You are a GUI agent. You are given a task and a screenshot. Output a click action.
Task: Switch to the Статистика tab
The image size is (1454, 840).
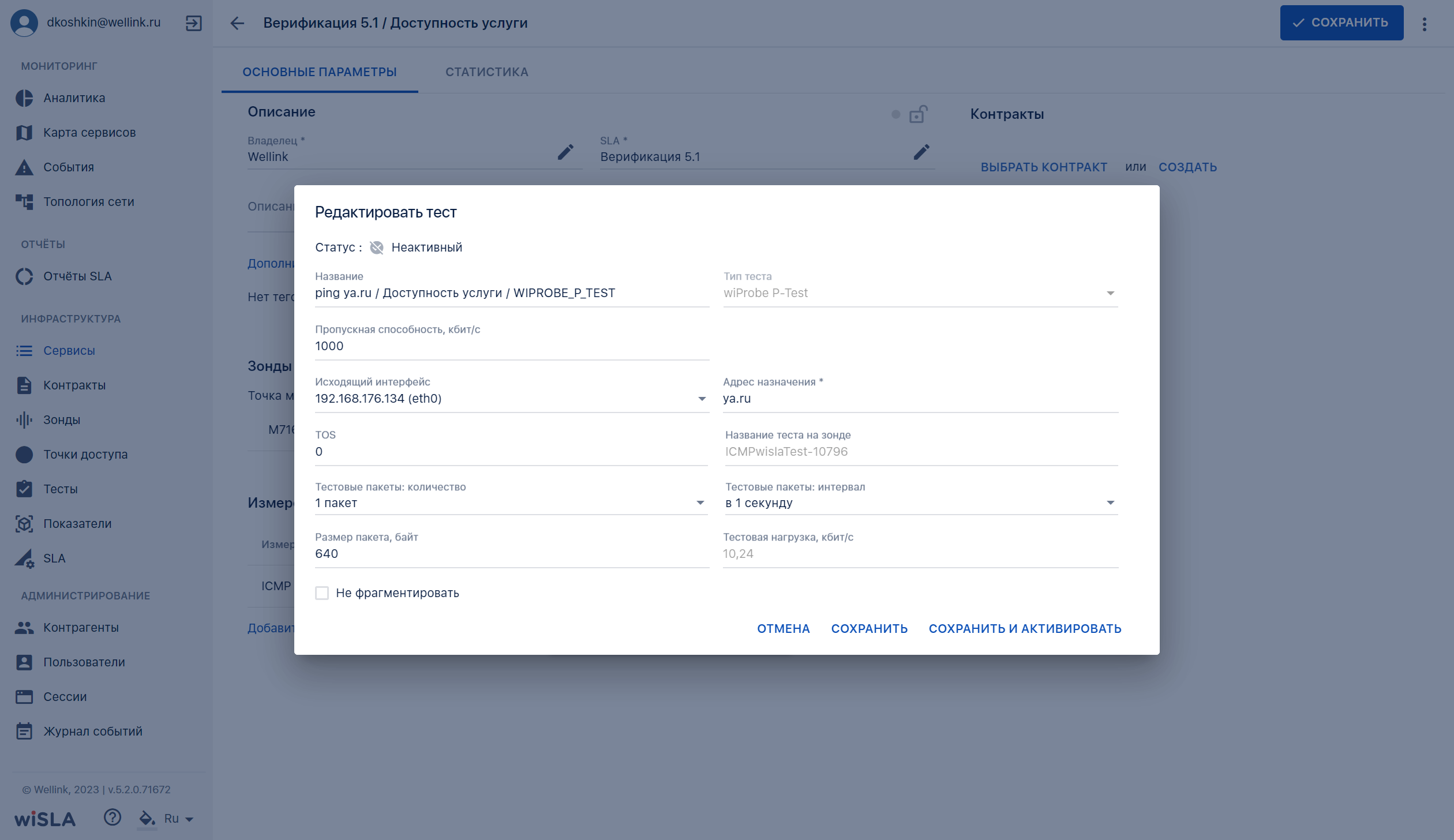coord(487,72)
